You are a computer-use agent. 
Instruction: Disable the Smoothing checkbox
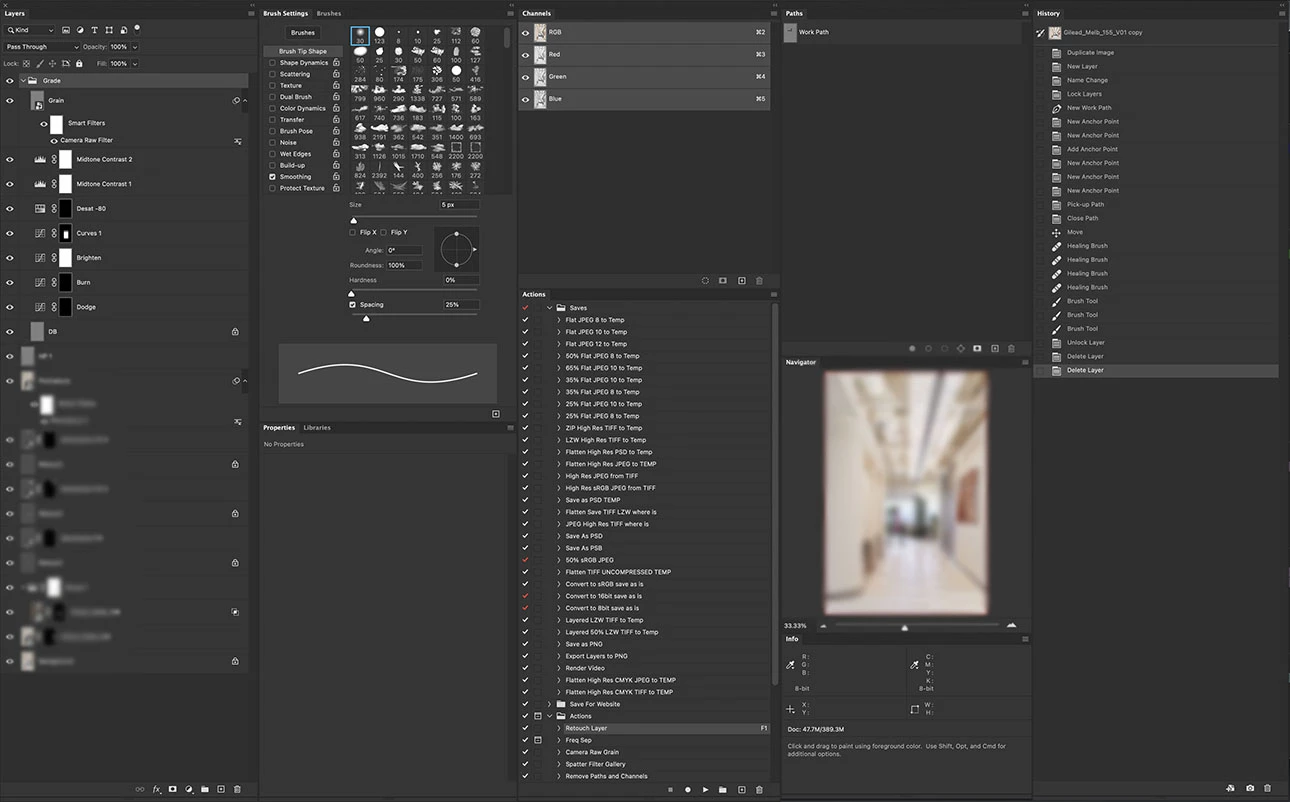coord(272,177)
